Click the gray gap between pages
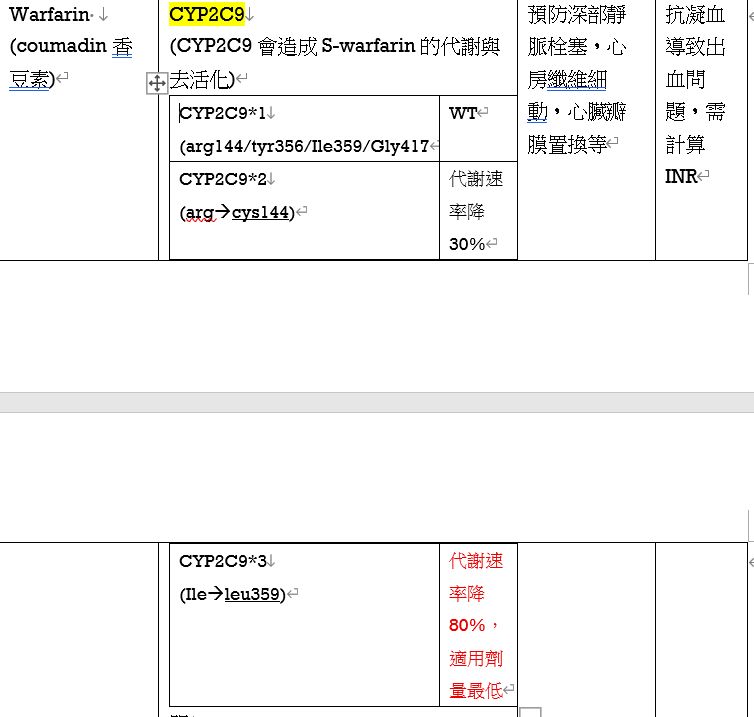The image size is (754, 717). [377, 402]
